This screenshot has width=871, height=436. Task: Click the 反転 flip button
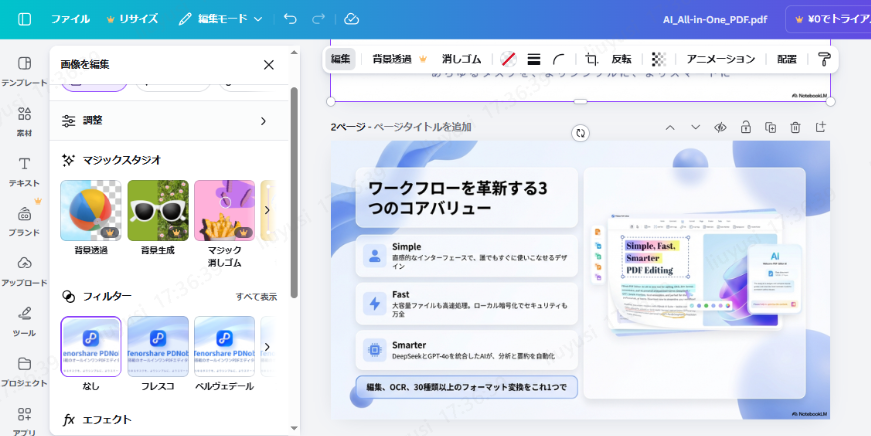621,59
